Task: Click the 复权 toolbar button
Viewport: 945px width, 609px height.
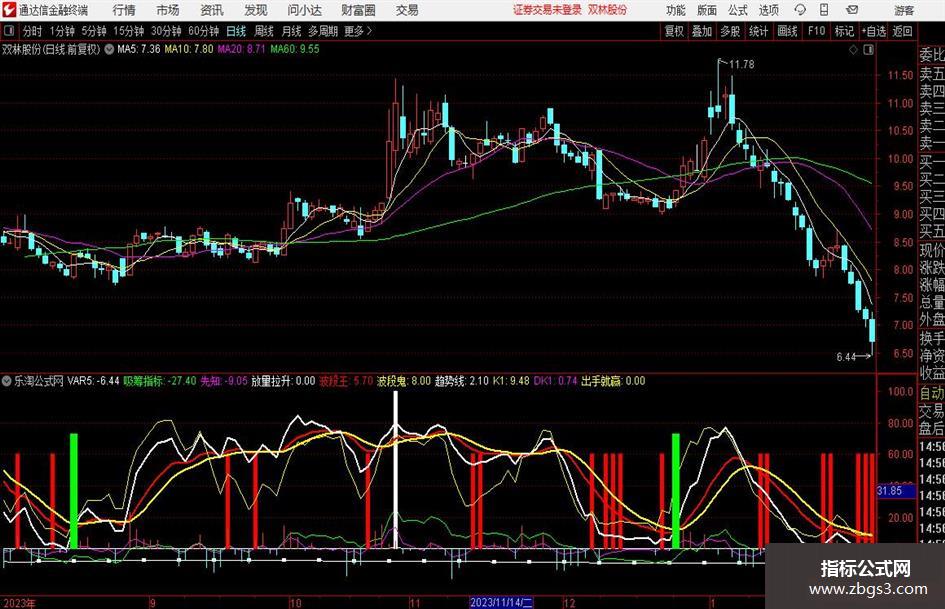Action: tap(674, 31)
